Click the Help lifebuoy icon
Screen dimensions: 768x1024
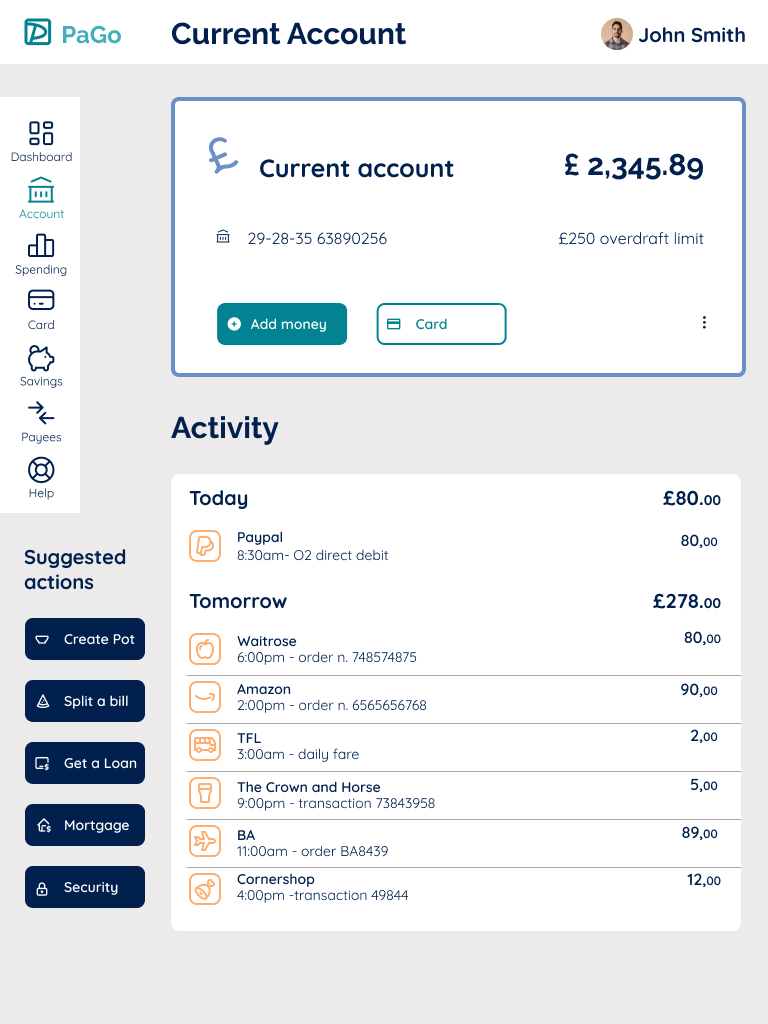pyautogui.click(x=41, y=470)
